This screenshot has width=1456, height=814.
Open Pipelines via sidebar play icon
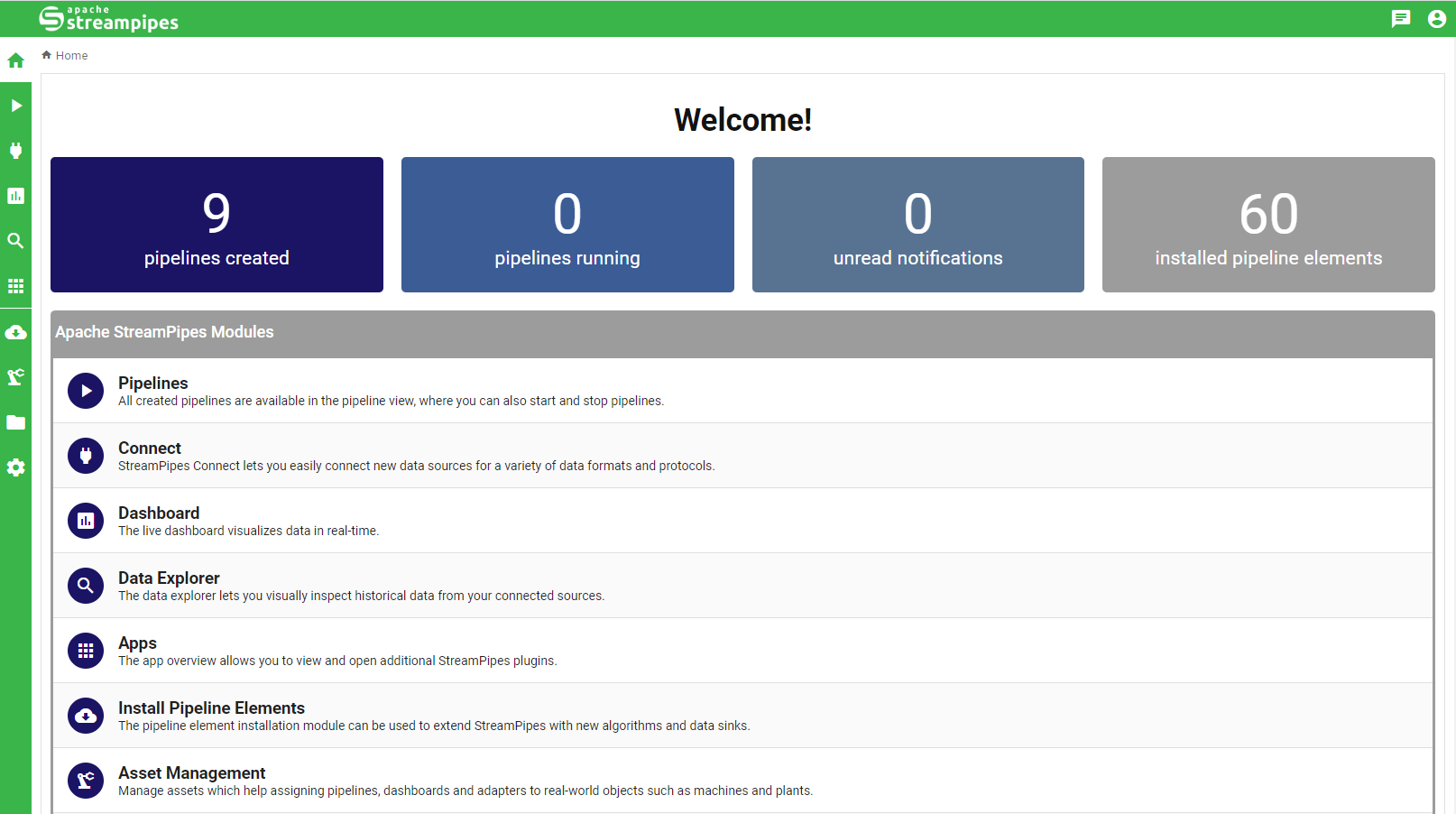coord(15,106)
